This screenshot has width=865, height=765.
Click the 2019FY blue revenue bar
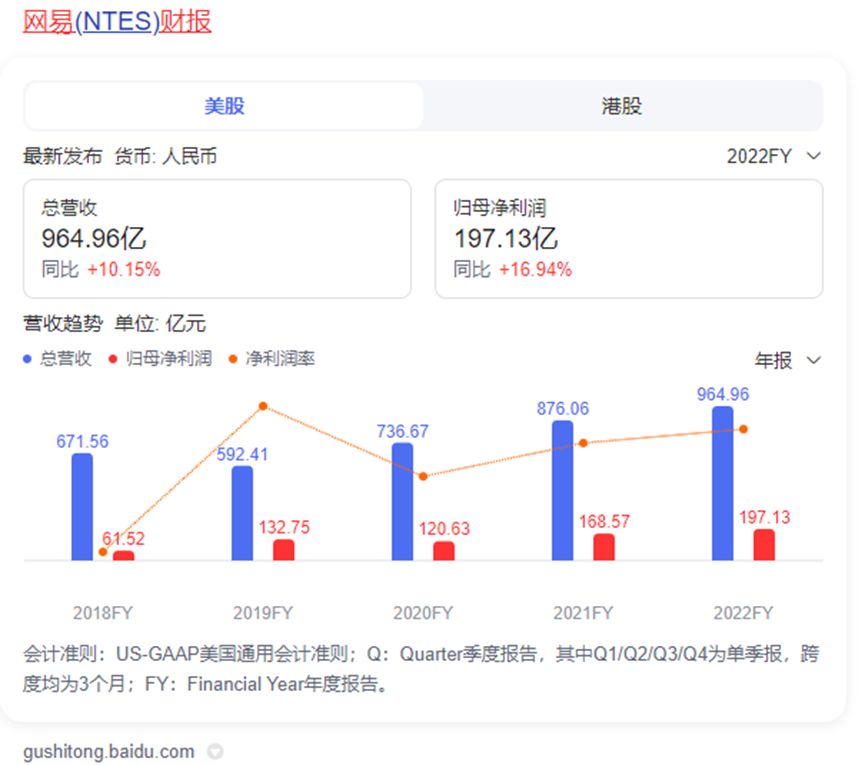tap(242, 513)
